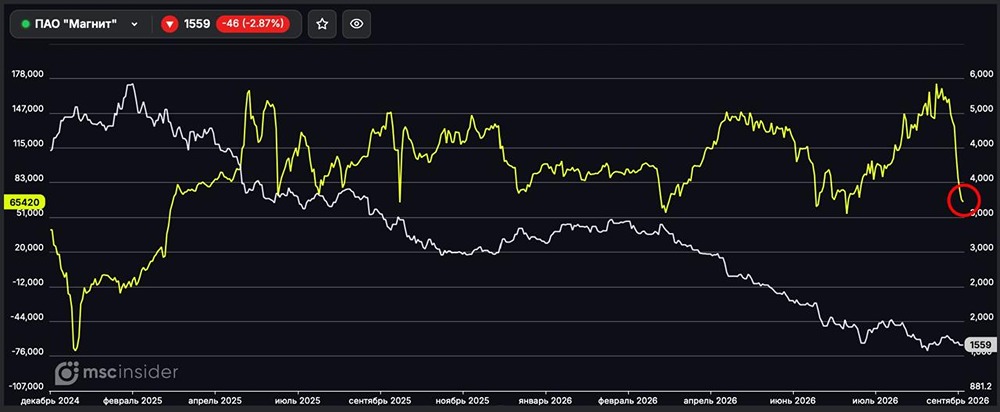
Task: Click the green status dot beside Магнит
Action: coord(26,24)
